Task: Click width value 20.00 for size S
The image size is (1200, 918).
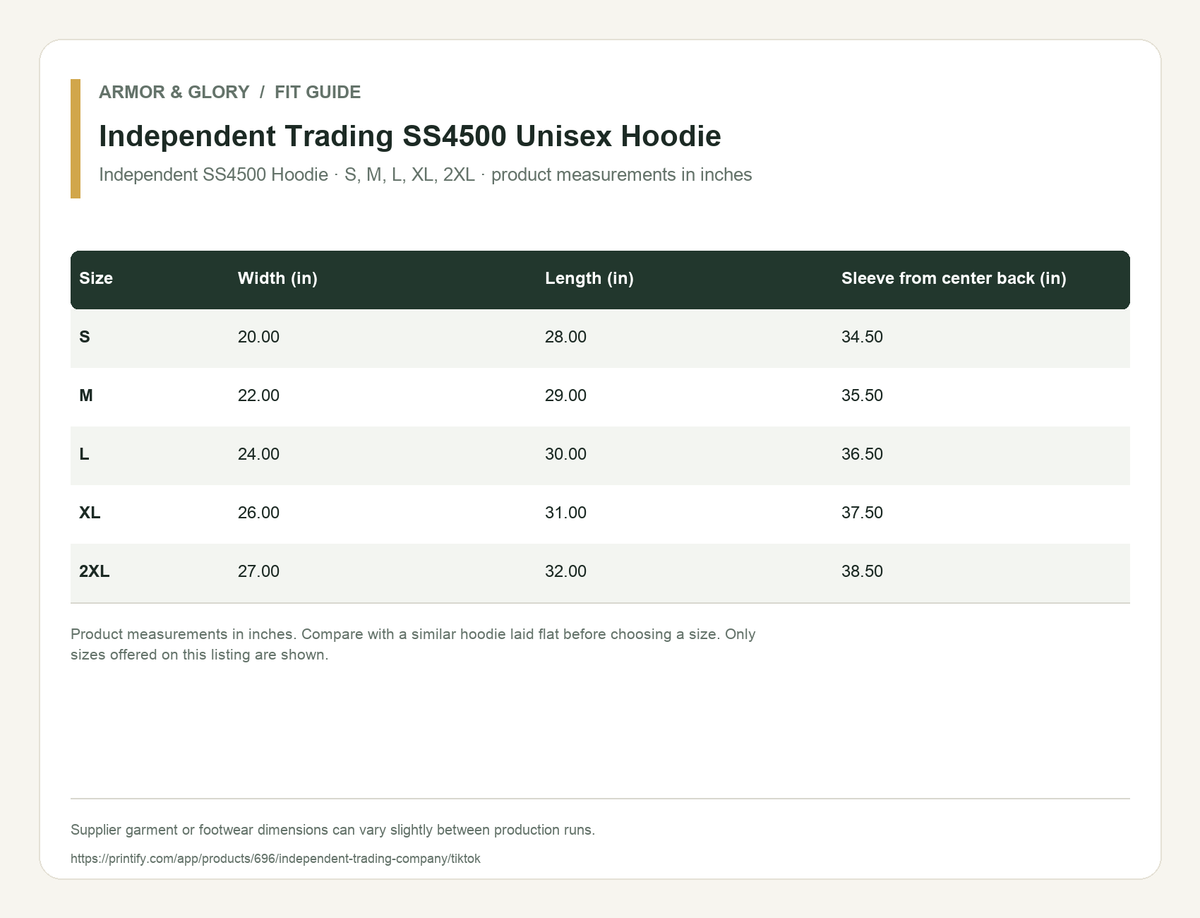Action: (258, 338)
